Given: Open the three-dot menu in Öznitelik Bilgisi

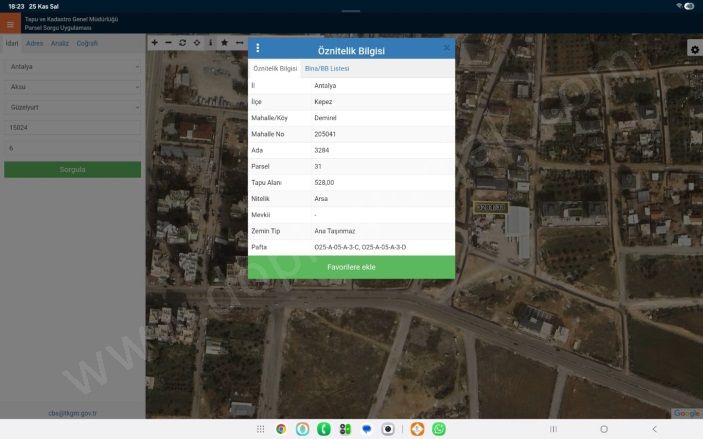Looking at the screenshot, I should click(257, 48).
